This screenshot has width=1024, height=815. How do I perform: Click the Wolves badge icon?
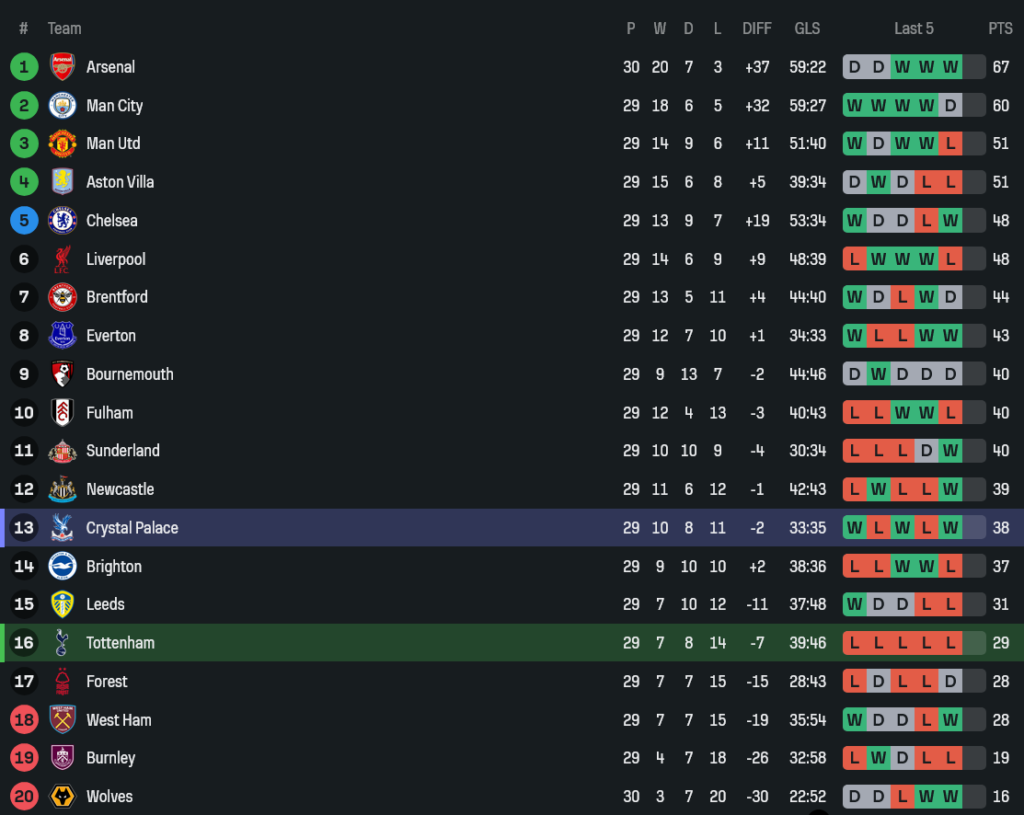point(62,797)
